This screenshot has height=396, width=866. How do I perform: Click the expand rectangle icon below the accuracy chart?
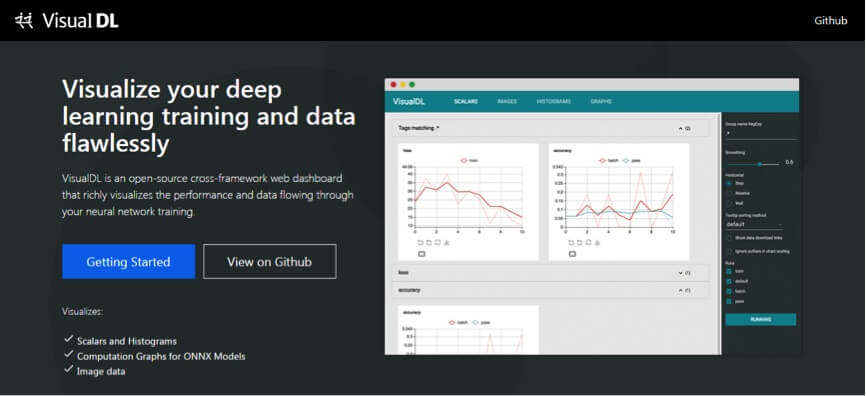572,254
